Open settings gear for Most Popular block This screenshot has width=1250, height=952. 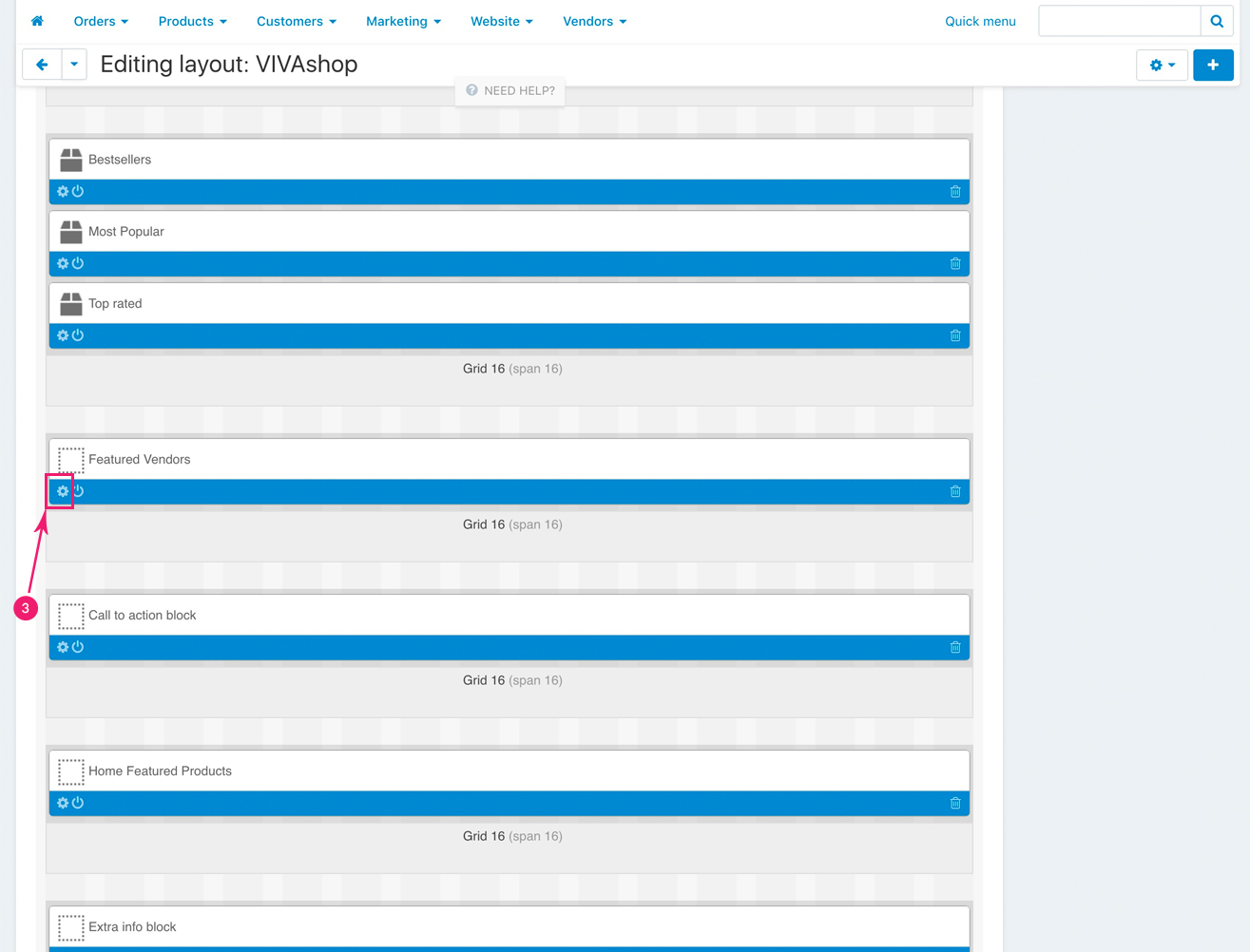(x=63, y=263)
